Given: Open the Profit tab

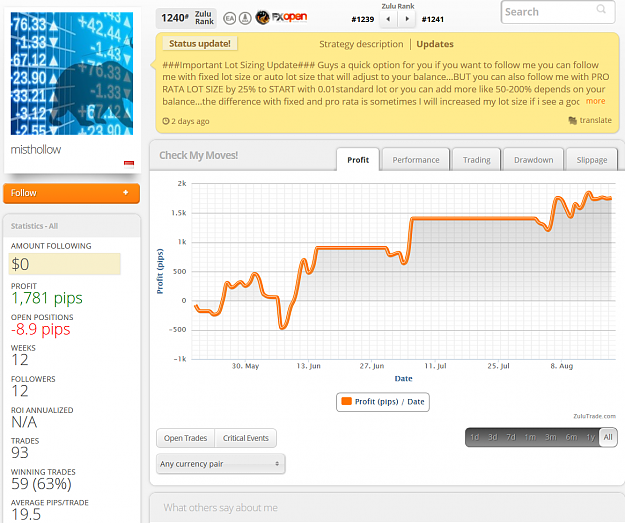Looking at the screenshot, I should pos(358,160).
